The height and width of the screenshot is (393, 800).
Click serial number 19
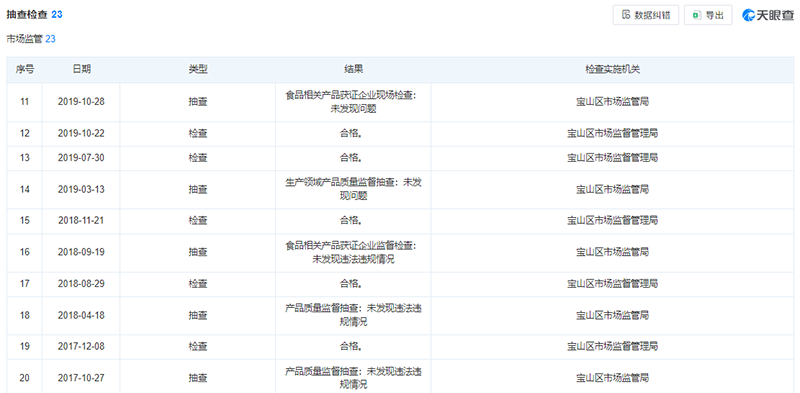pyautogui.click(x=24, y=347)
